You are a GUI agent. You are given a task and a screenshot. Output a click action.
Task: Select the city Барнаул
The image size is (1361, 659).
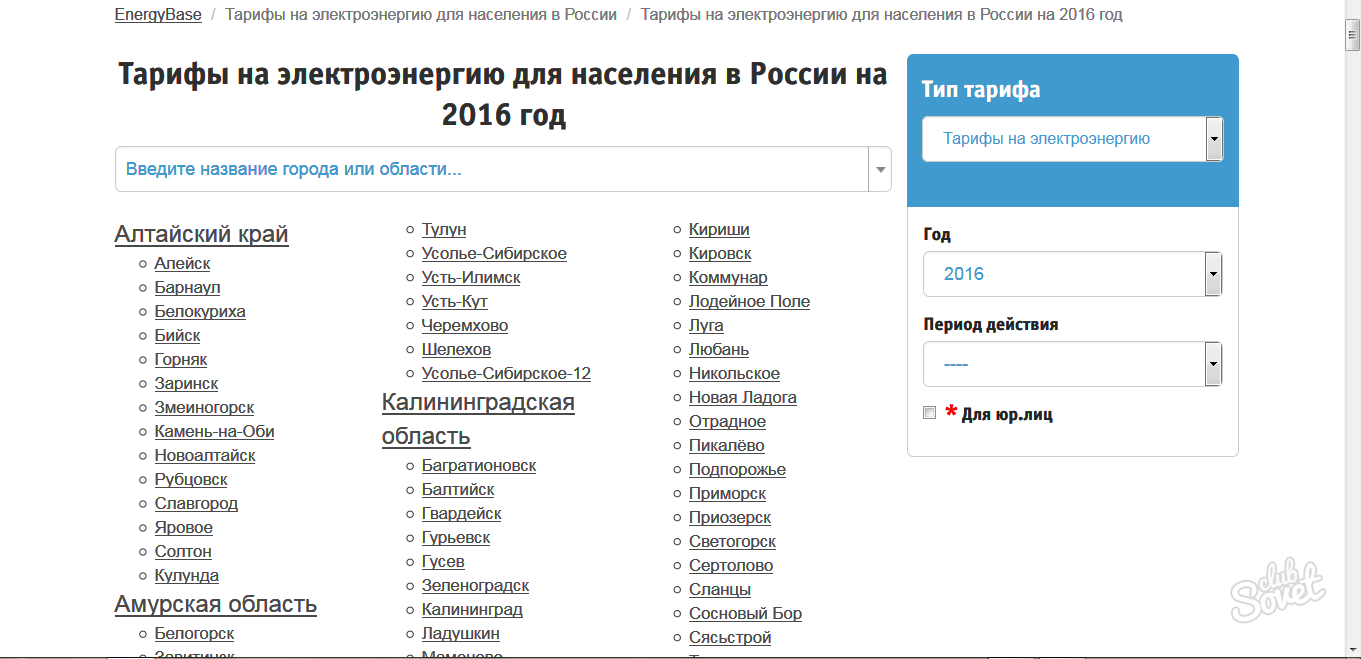point(187,287)
